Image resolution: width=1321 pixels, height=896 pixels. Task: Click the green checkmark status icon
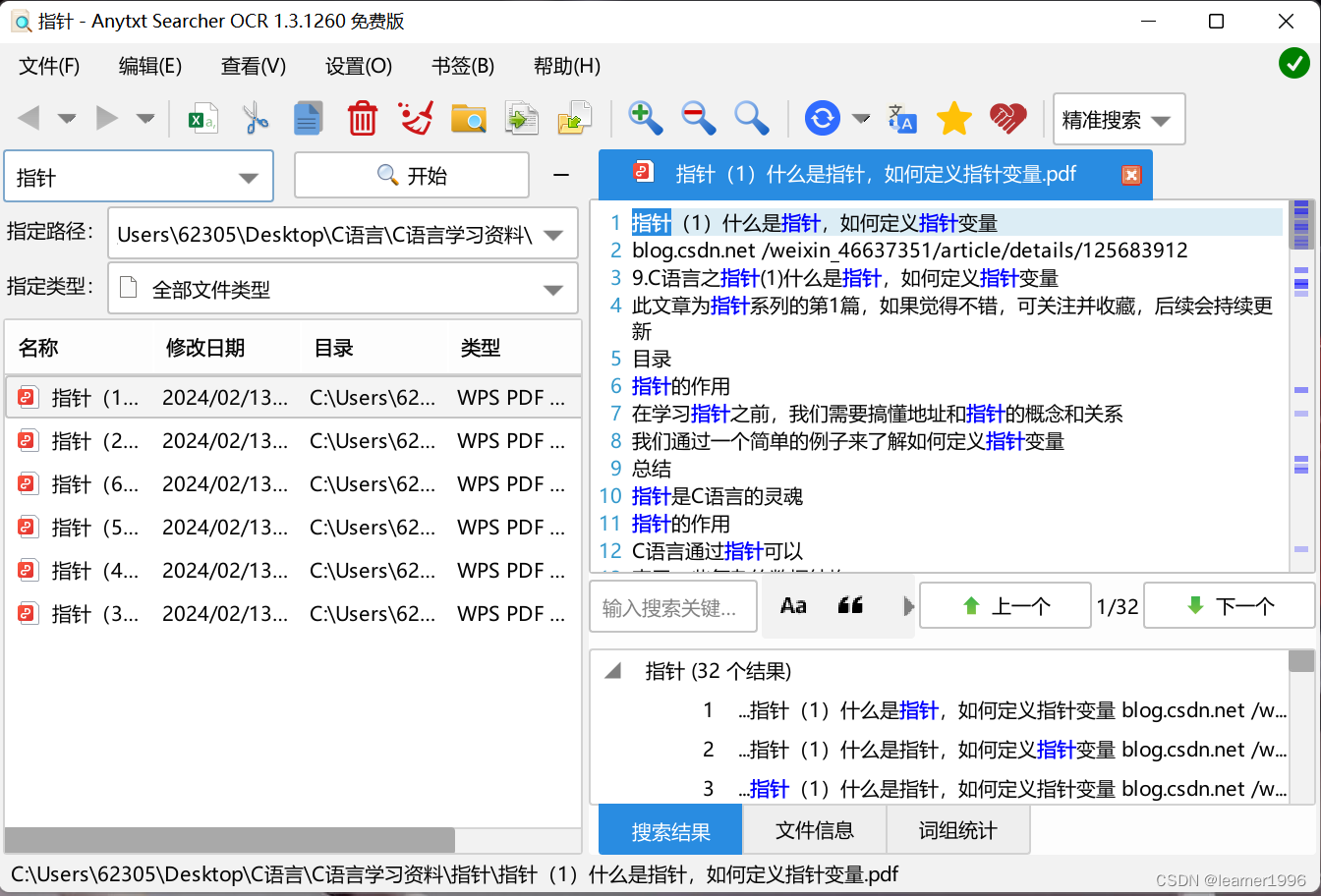click(x=1293, y=64)
